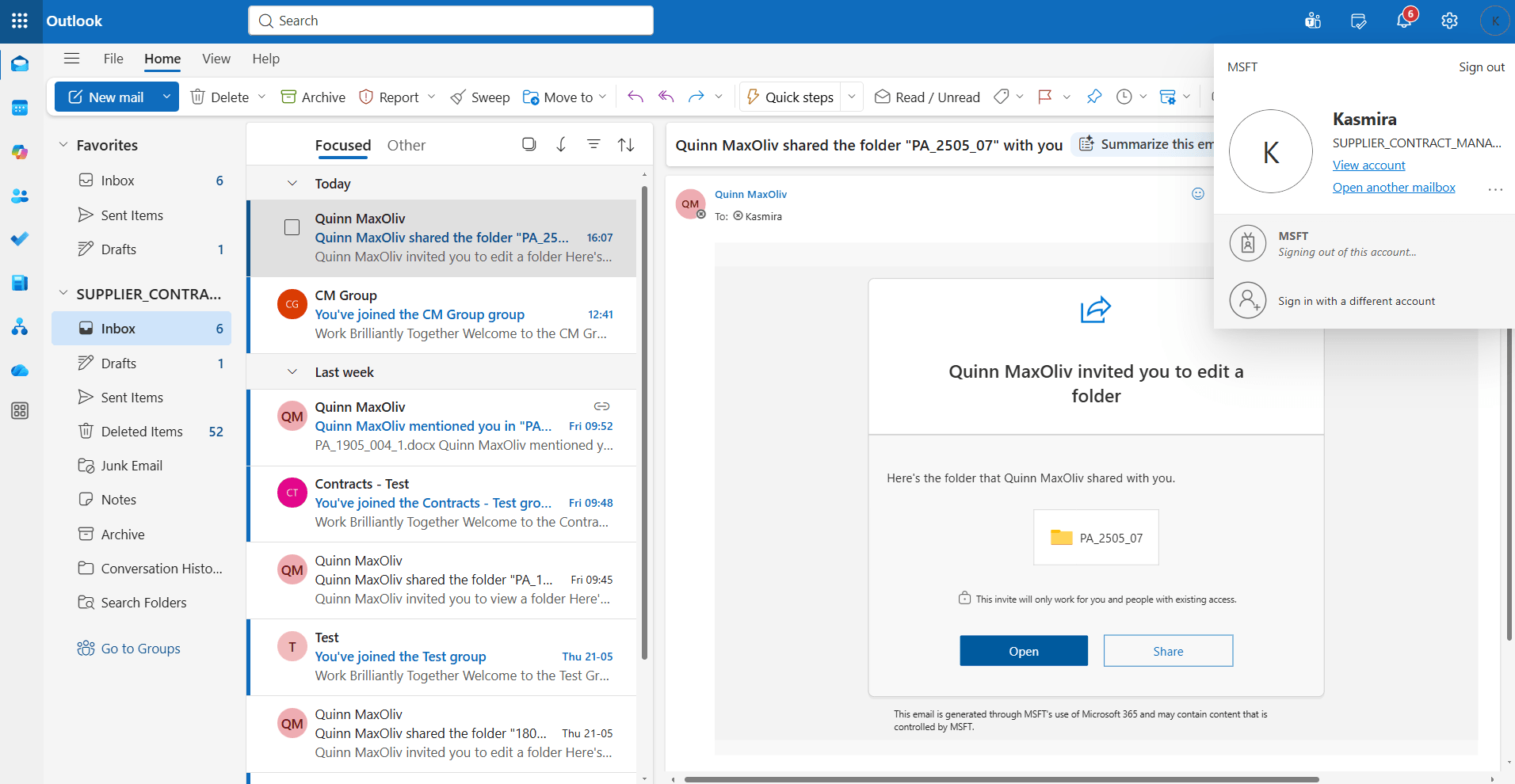Click the emoji reaction smiley icon

pyautogui.click(x=1198, y=194)
